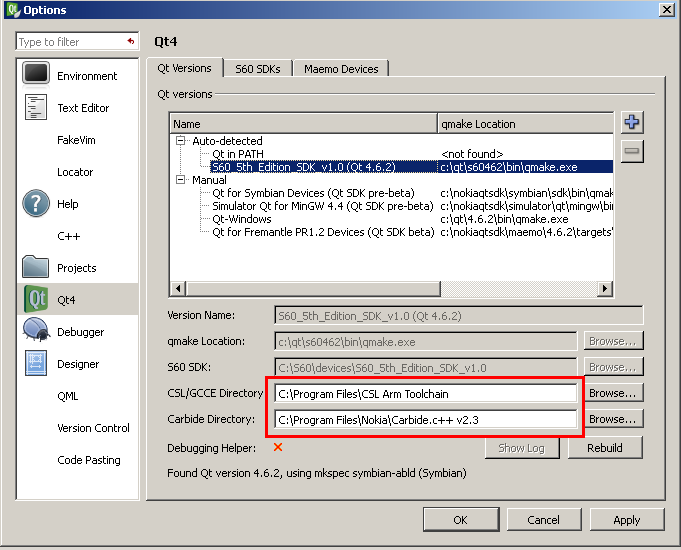Select Simulator Qt for MinGW 4.4 row
This screenshot has height=550, width=681.
pyautogui.click(x=323, y=206)
